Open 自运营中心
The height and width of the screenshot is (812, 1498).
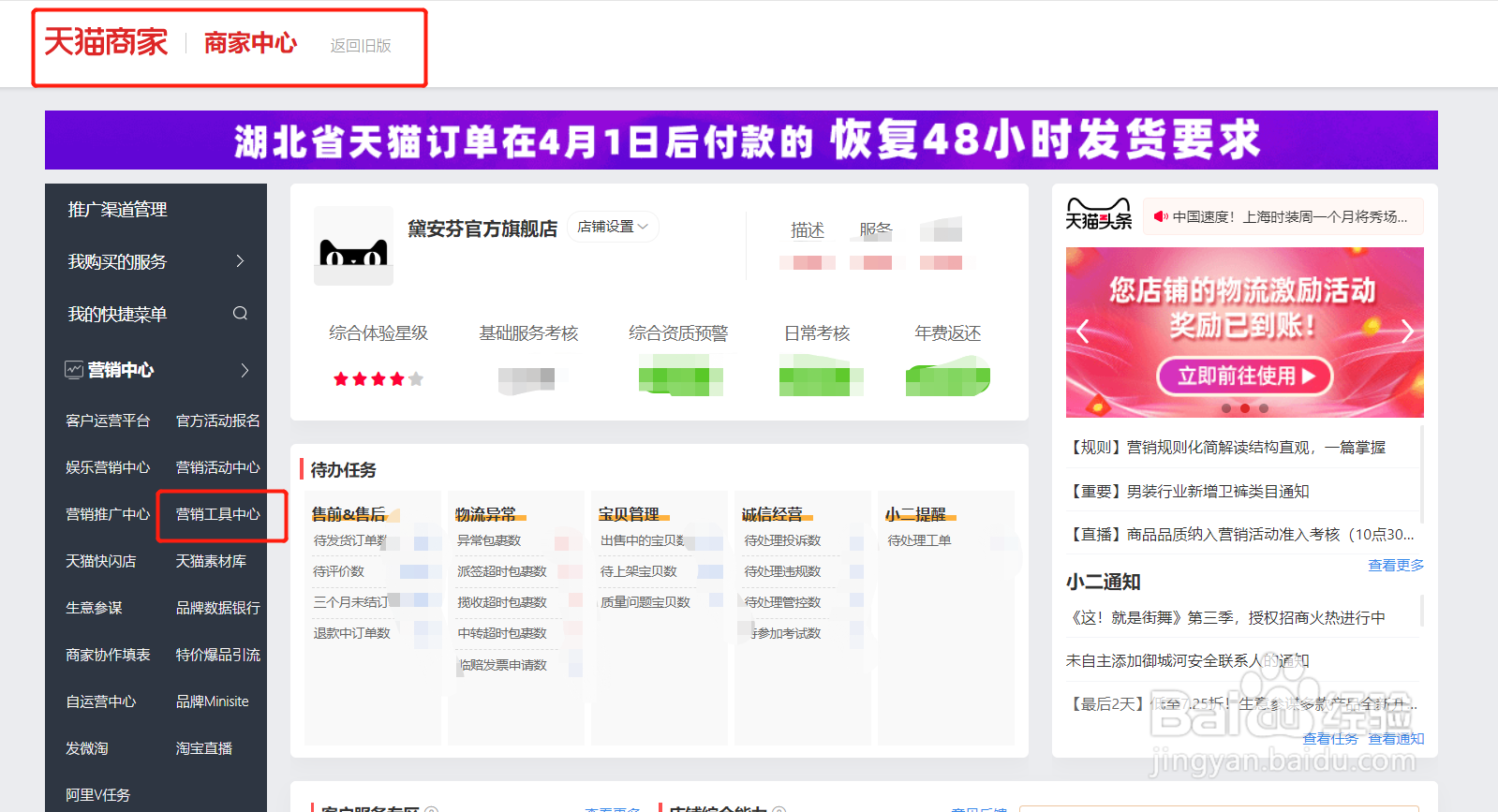[101, 701]
